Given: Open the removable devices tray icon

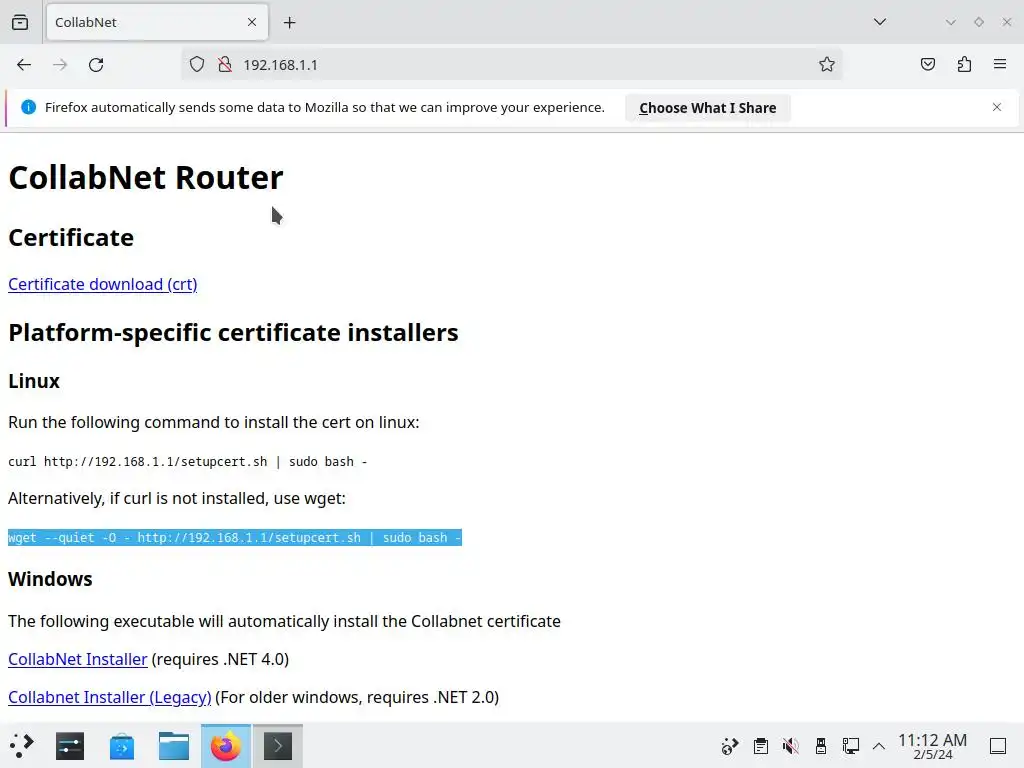Looking at the screenshot, I should tap(821, 746).
